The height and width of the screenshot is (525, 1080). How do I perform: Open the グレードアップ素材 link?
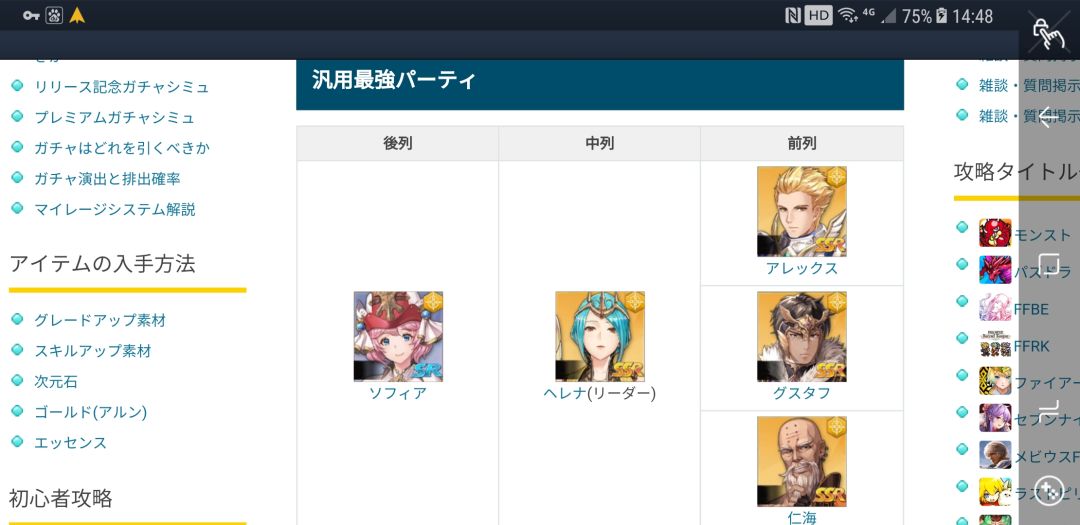[101, 320]
